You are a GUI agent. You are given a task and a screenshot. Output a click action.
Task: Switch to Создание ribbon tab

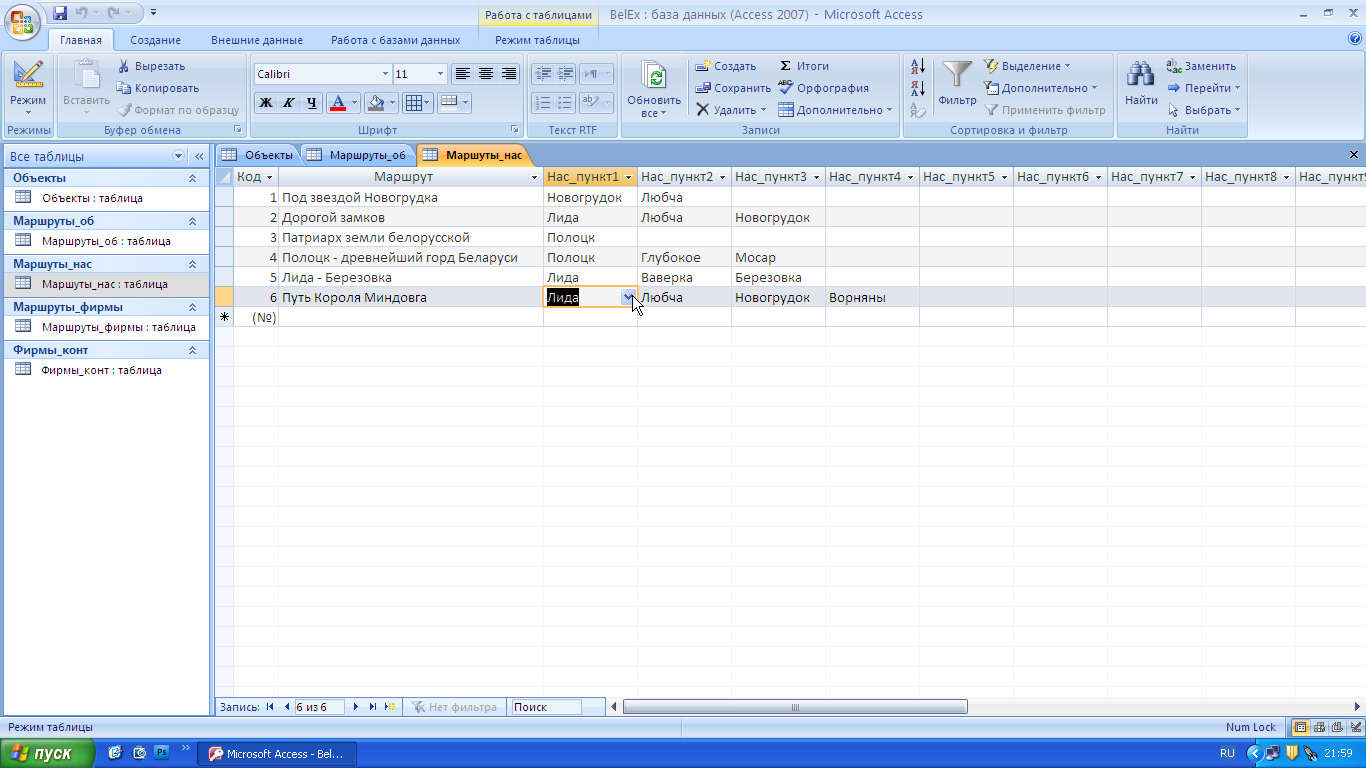[x=155, y=40]
